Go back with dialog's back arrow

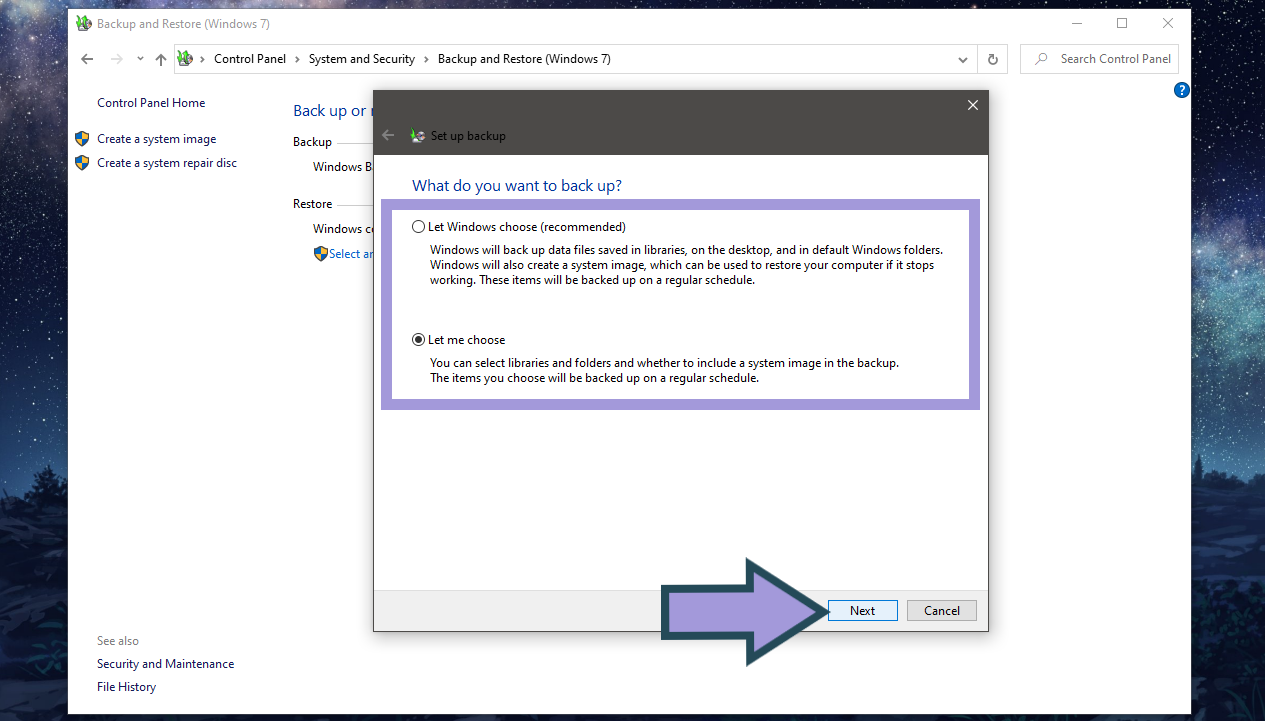[x=388, y=135]
